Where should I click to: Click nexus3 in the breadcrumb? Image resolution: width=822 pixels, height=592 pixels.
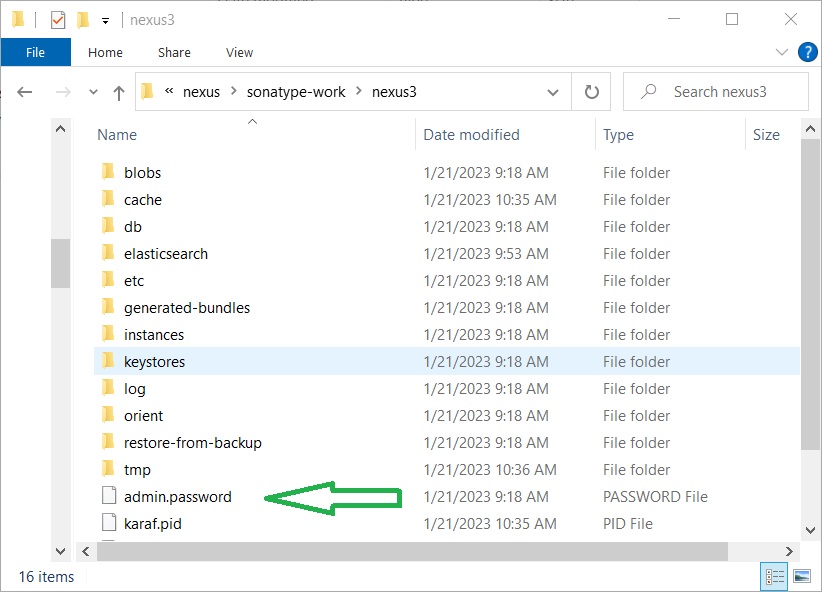point(394,92)
